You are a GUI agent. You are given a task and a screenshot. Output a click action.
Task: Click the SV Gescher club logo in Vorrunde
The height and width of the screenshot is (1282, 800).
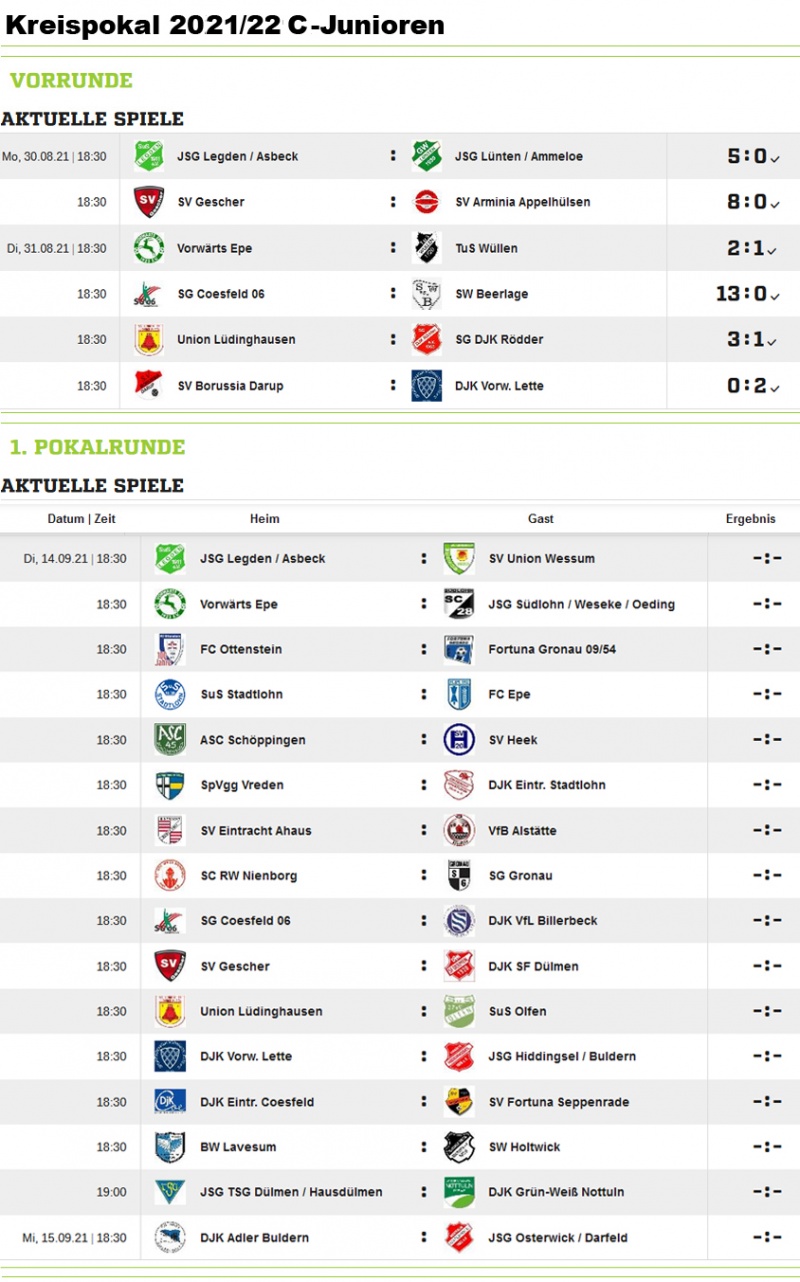pyautogui.click(x=149, y=202)
